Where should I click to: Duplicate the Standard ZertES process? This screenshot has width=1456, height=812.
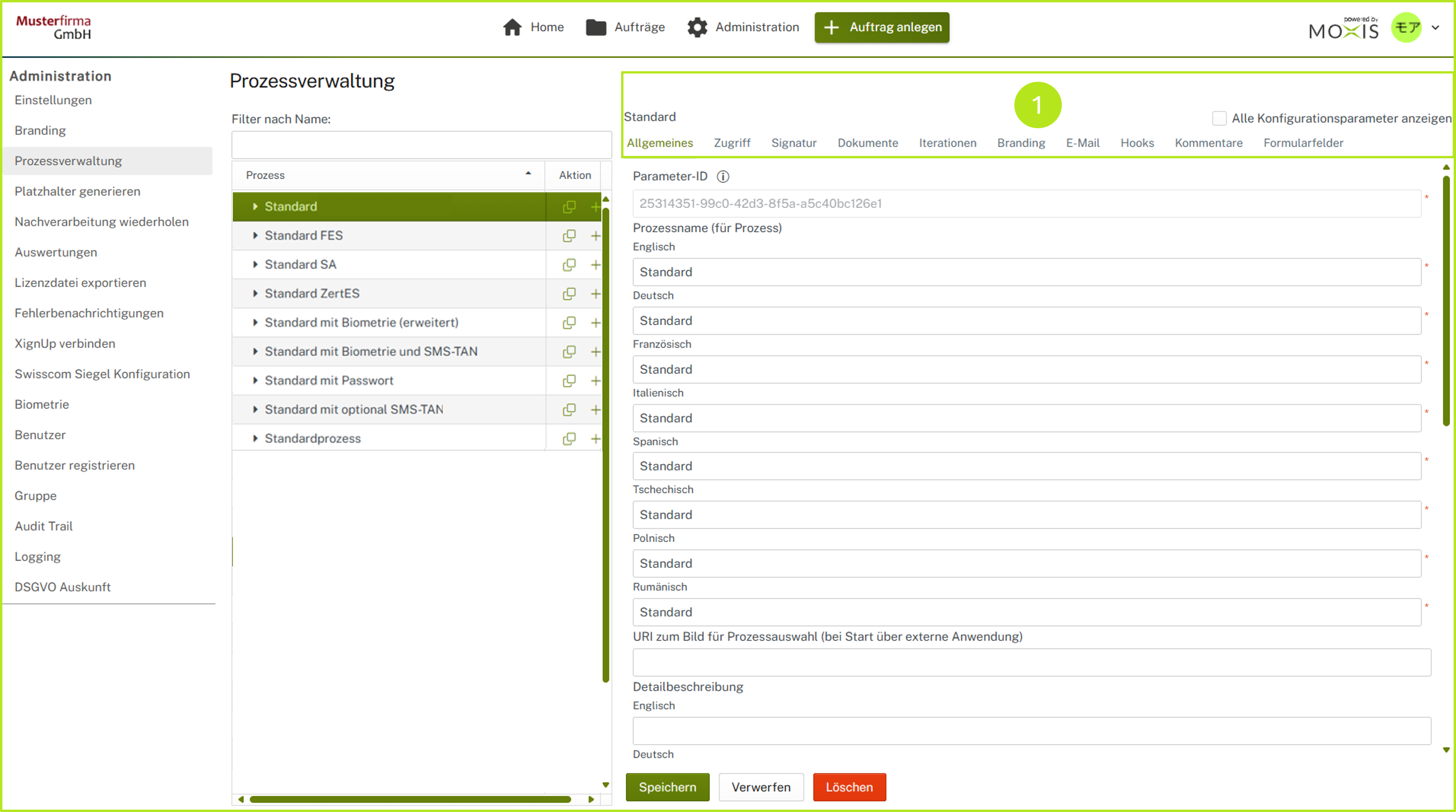tap(569, 294)
